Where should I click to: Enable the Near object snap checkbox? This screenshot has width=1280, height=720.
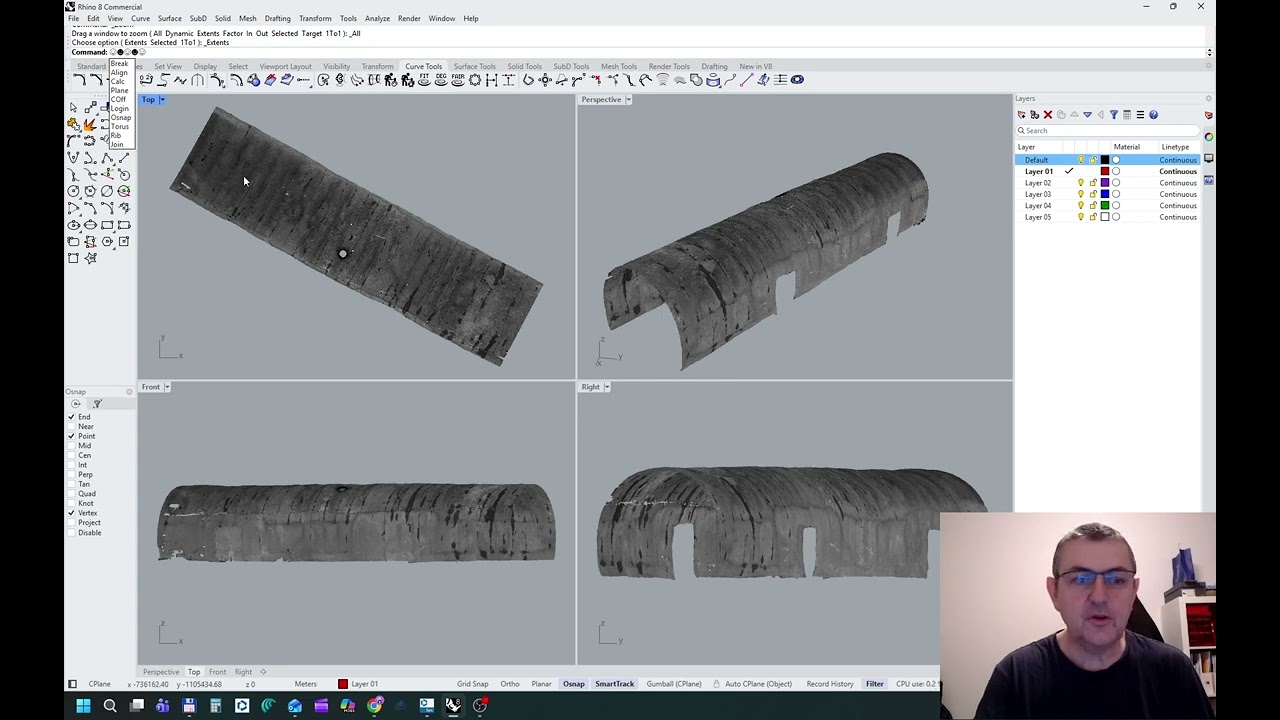[71, 427]
